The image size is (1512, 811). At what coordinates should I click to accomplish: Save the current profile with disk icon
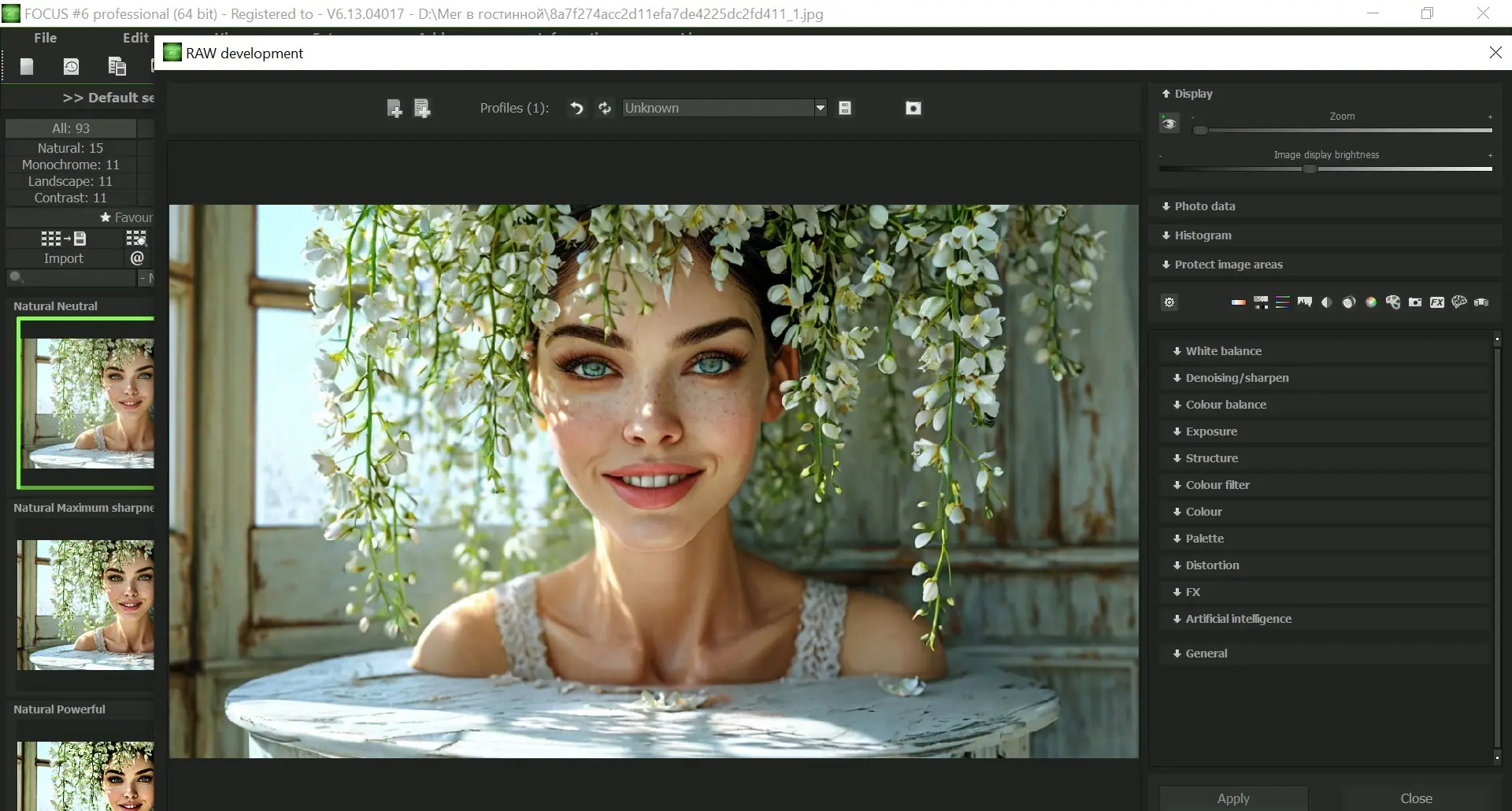click(x=845, y=108)
